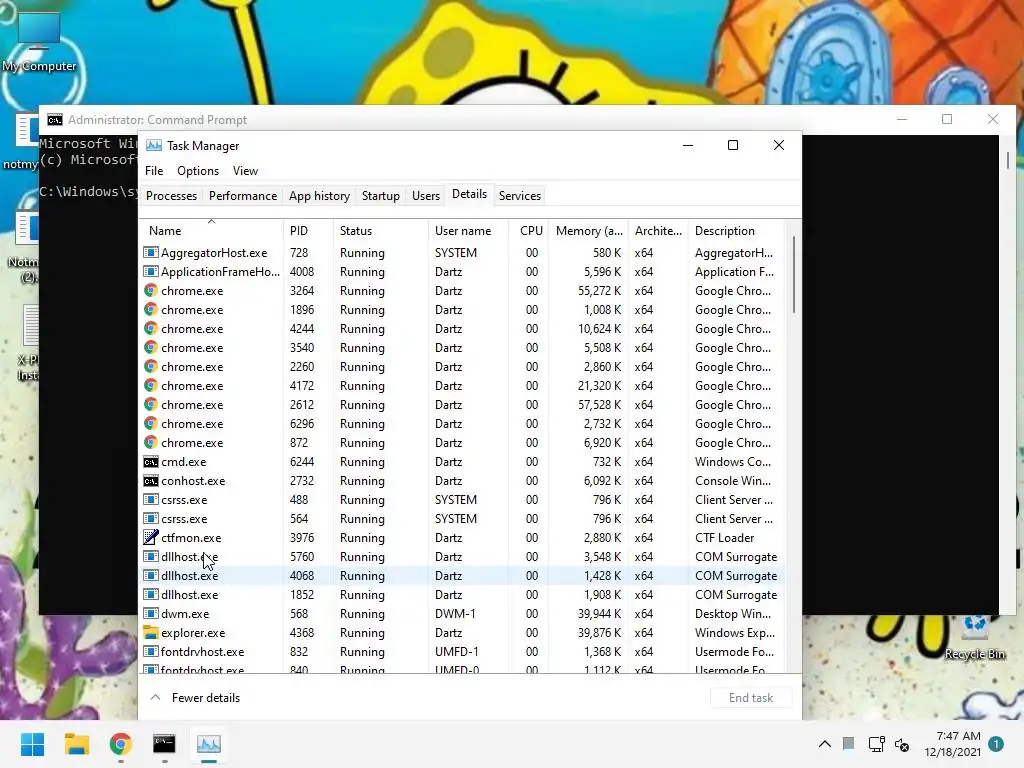This screenshot has width=1024, height=768.
Task: Sort by Memory column header
Action: (x=589, y=231)
